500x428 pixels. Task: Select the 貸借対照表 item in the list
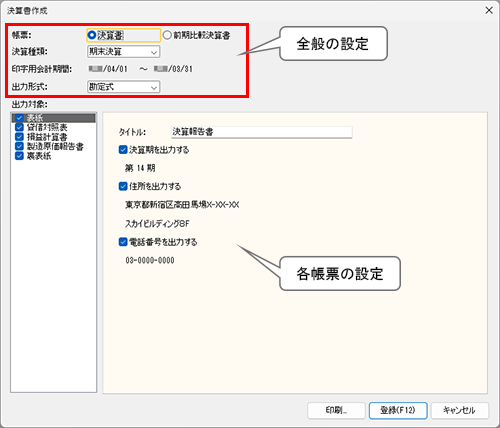click(47, 127)
